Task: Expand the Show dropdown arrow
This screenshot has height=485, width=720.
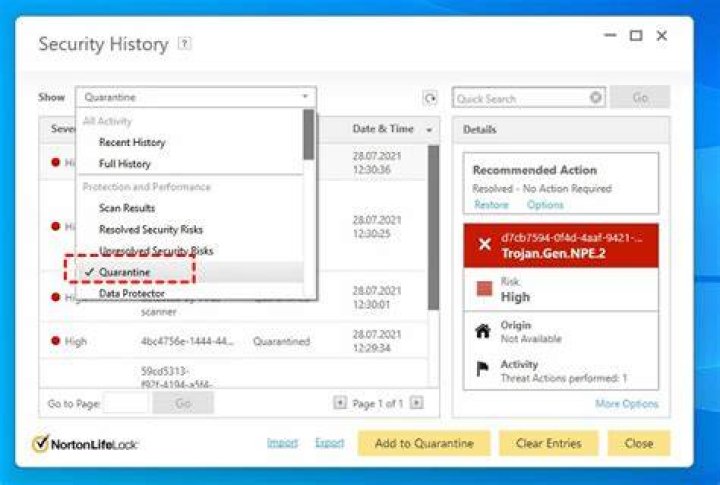Action: [305, 96]
